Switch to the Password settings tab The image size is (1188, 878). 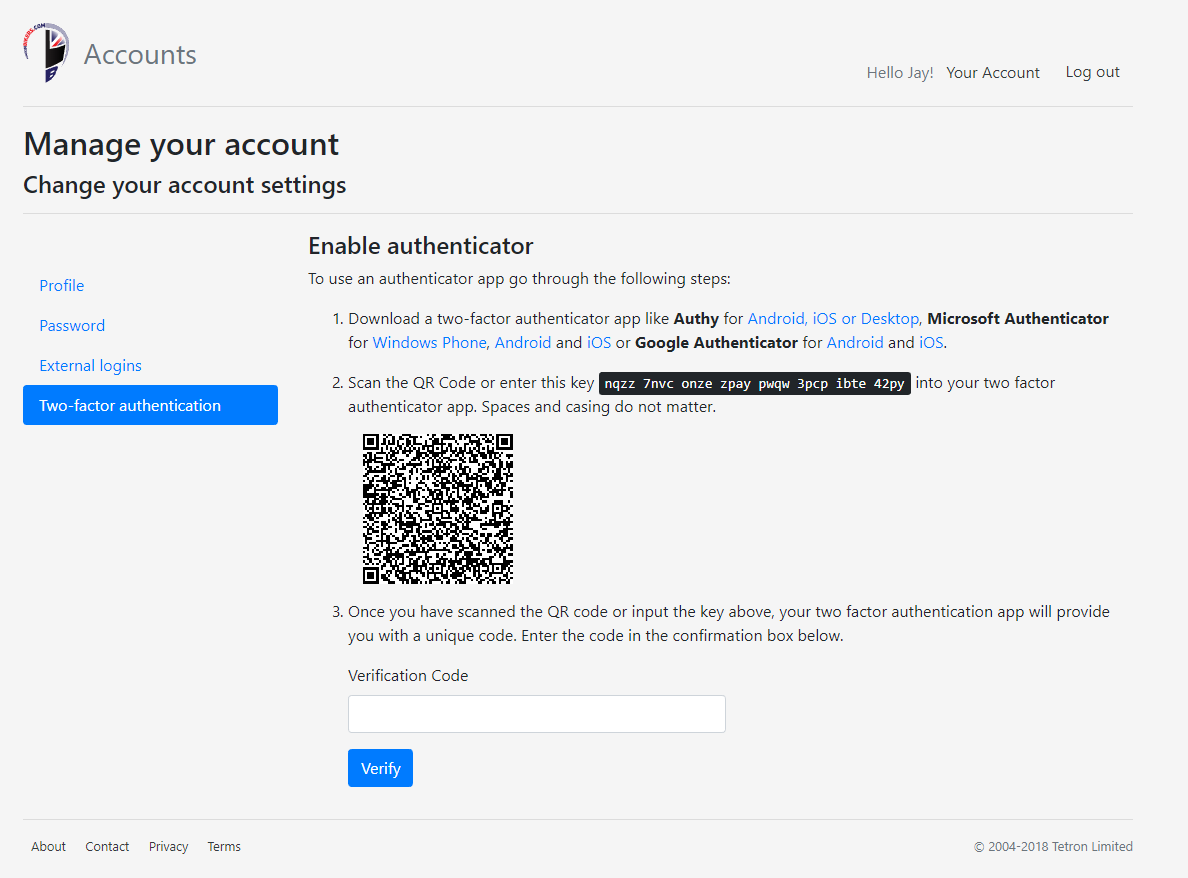click(x=72, y=326)
